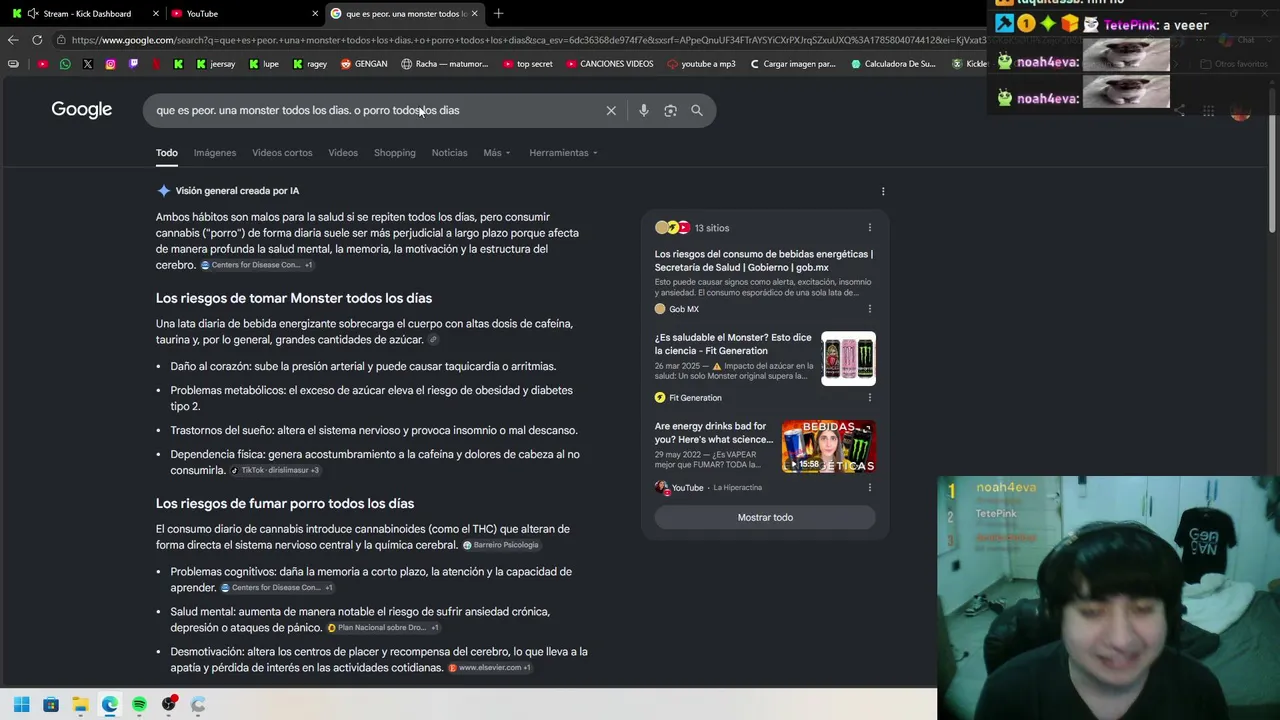Open Spotify from the taskbar
Screen dimensions: 1280x720
click(x=139, y=705)
